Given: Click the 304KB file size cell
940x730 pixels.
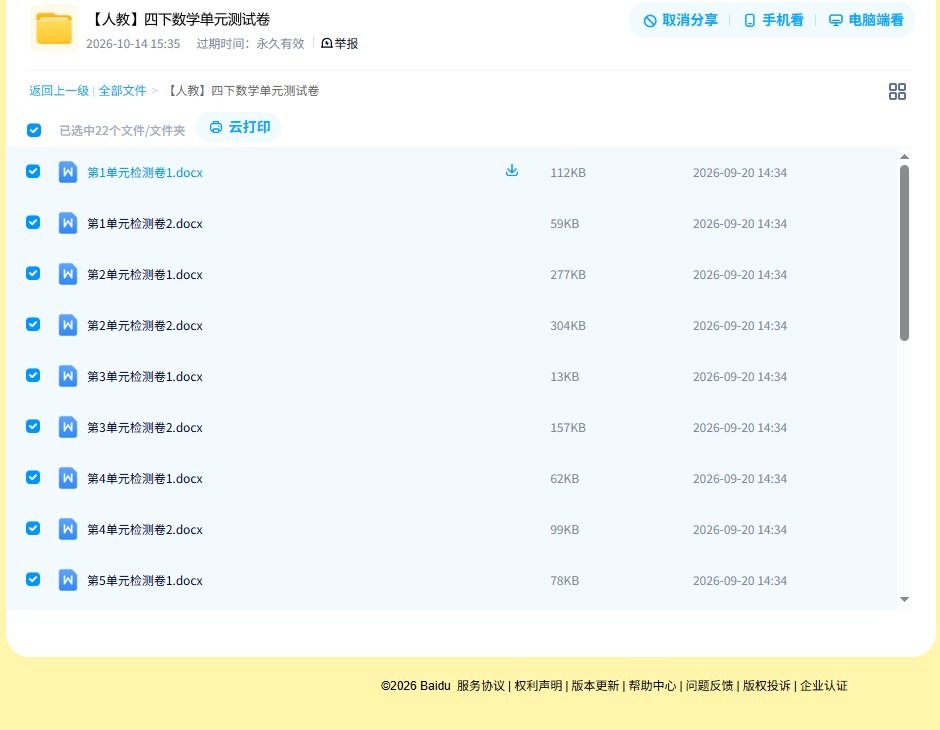Looking at the screenshot, I should [x=568, y=325].
